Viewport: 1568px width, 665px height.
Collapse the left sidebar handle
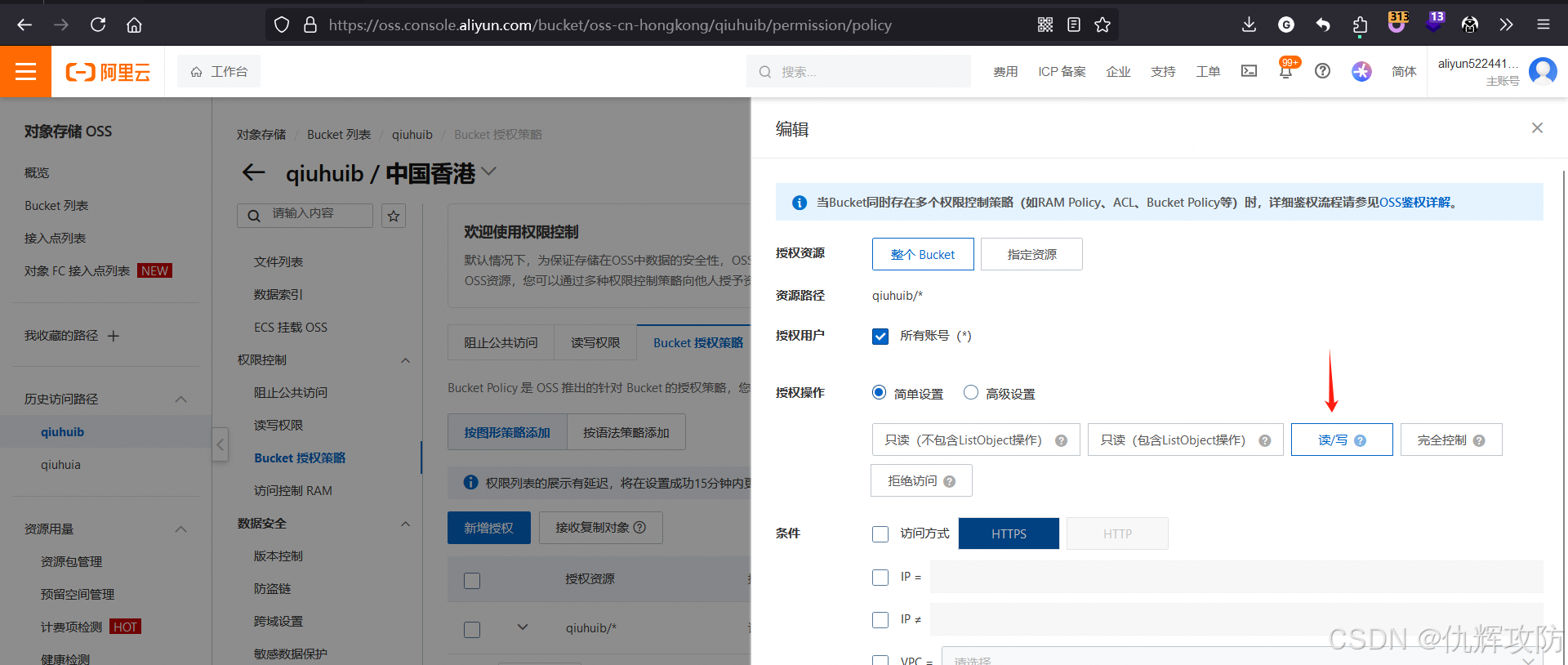pyautogui.click(x=220, y=444)
